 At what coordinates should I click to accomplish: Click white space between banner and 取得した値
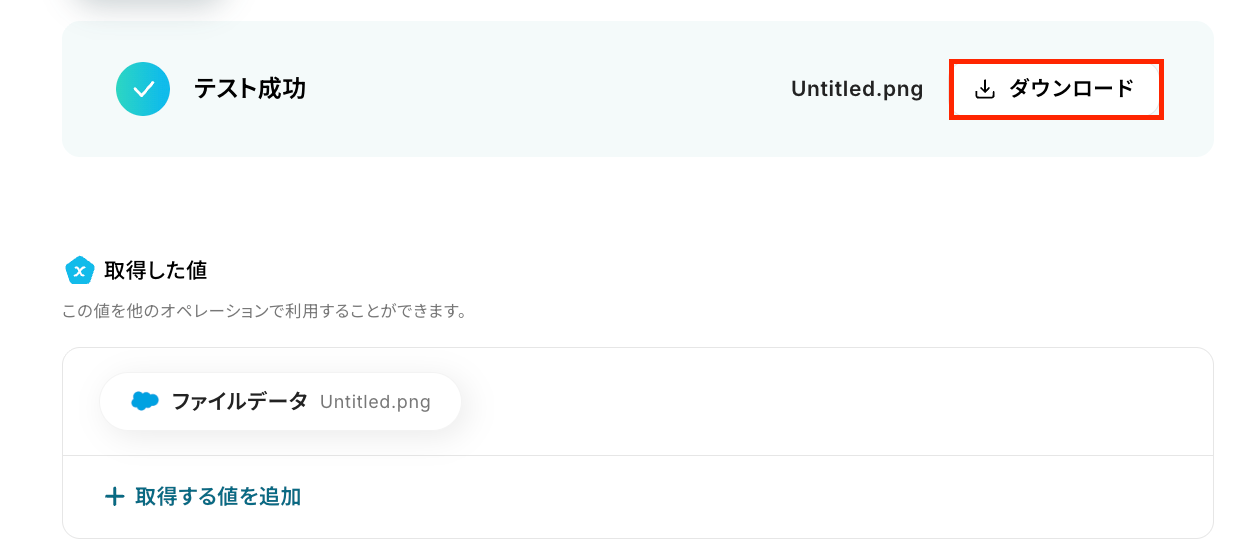pos(638,205)
